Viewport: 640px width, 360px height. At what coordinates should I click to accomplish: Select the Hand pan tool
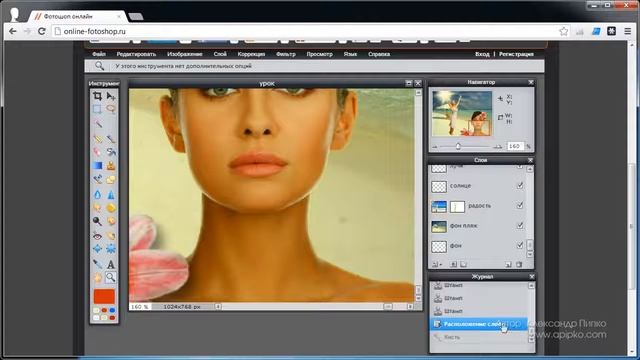pos(97,278)
